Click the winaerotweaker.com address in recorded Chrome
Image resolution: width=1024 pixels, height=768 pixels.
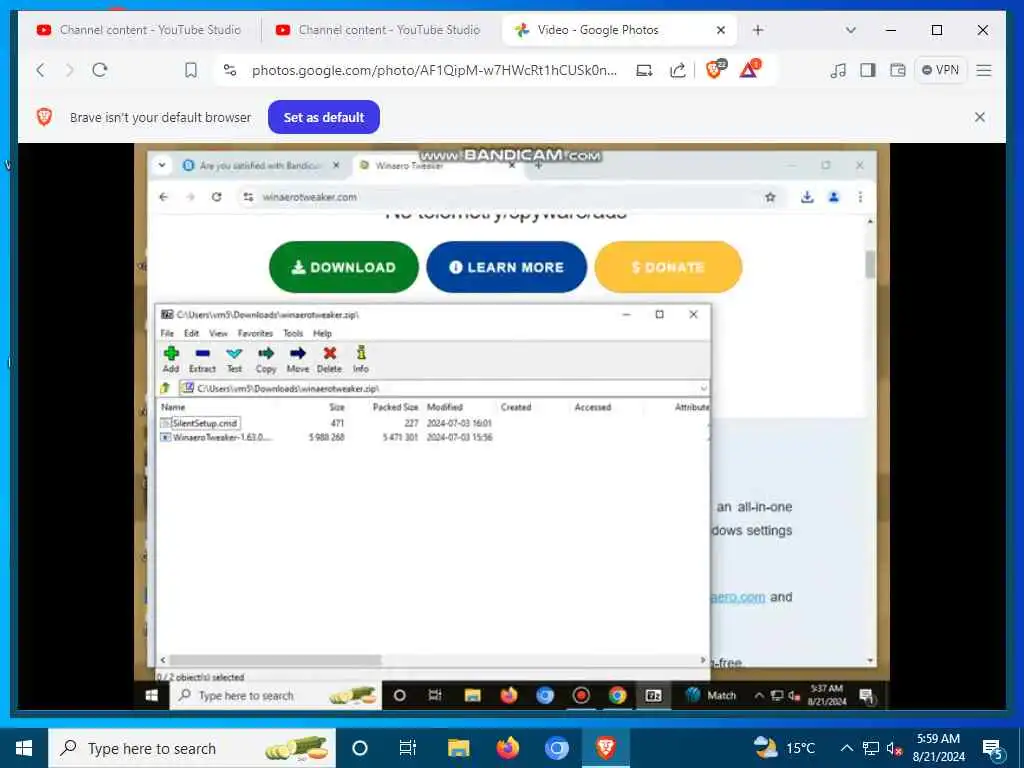pos(310,197)
